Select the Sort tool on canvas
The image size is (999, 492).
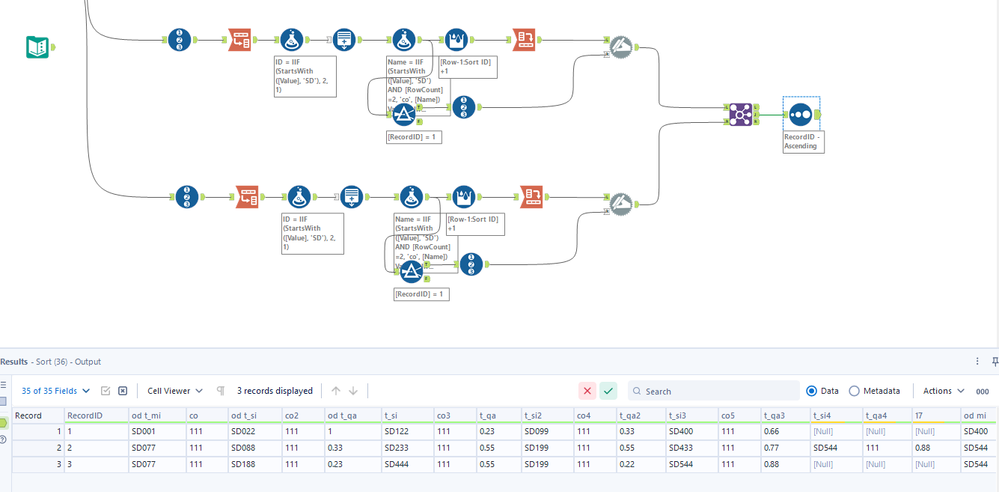click(x=800, y=115)
